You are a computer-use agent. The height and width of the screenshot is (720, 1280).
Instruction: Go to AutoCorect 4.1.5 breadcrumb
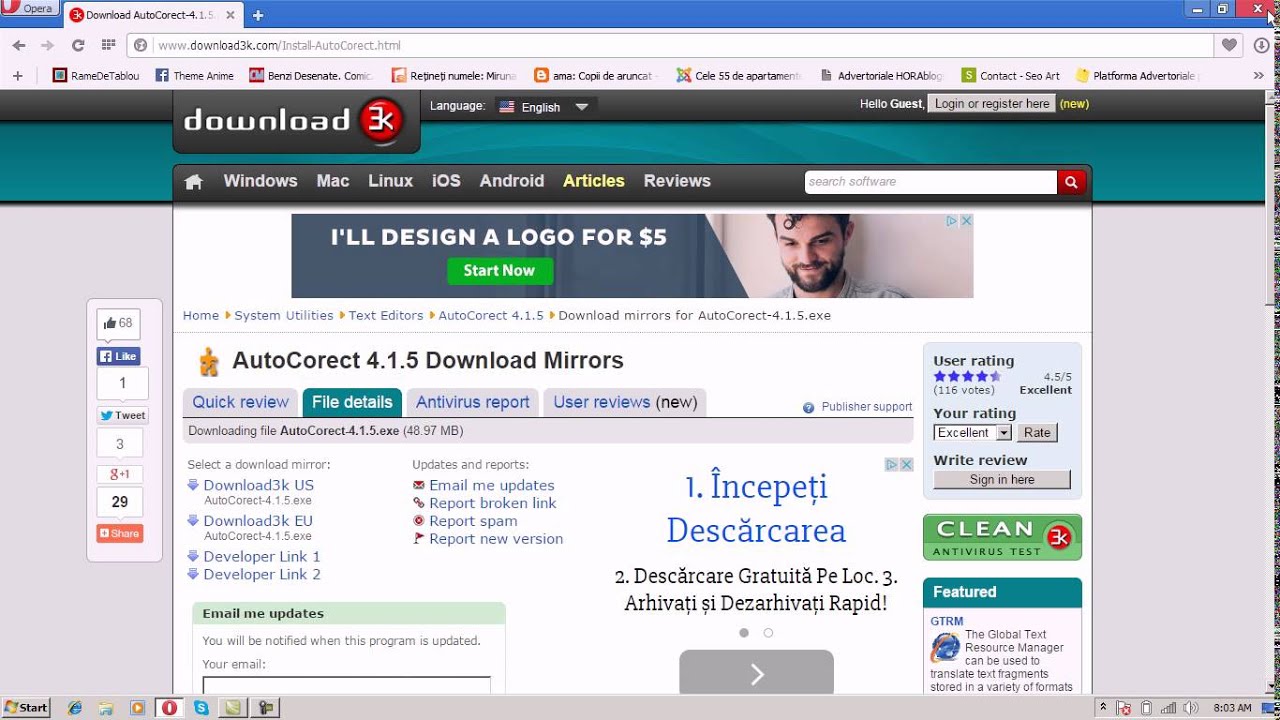[x=491, y=315]
